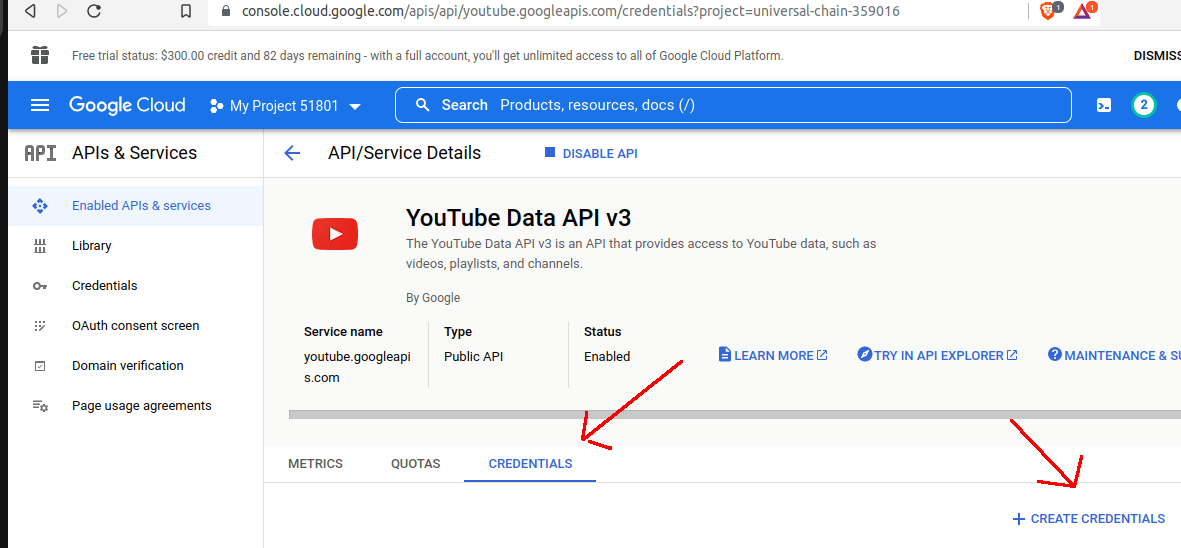
Task: Click the OAuth consent screen icon
Action: click(40, 326)
